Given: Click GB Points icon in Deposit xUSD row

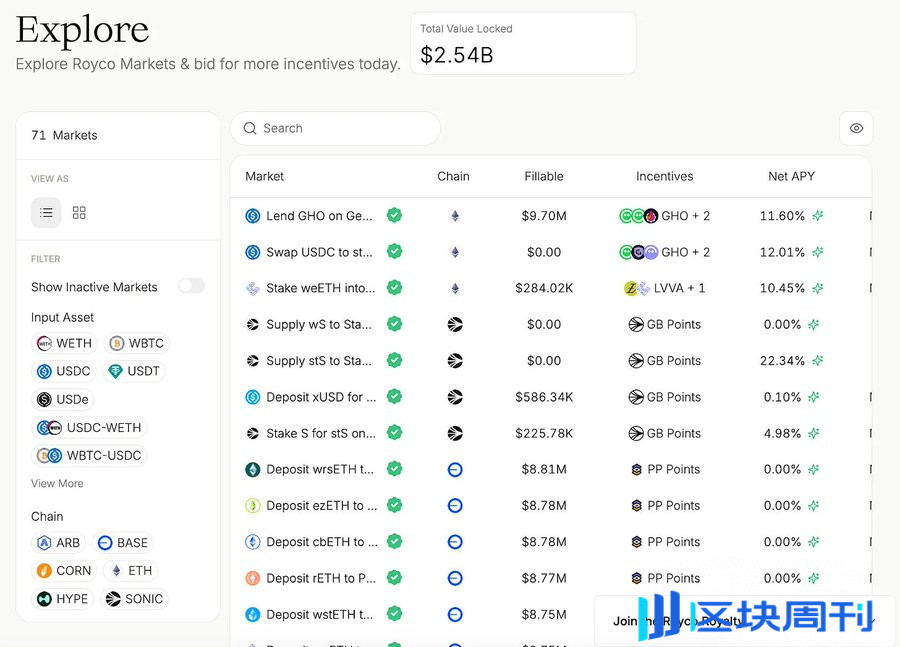Looking at the screenshot, I should coord(635,397).
